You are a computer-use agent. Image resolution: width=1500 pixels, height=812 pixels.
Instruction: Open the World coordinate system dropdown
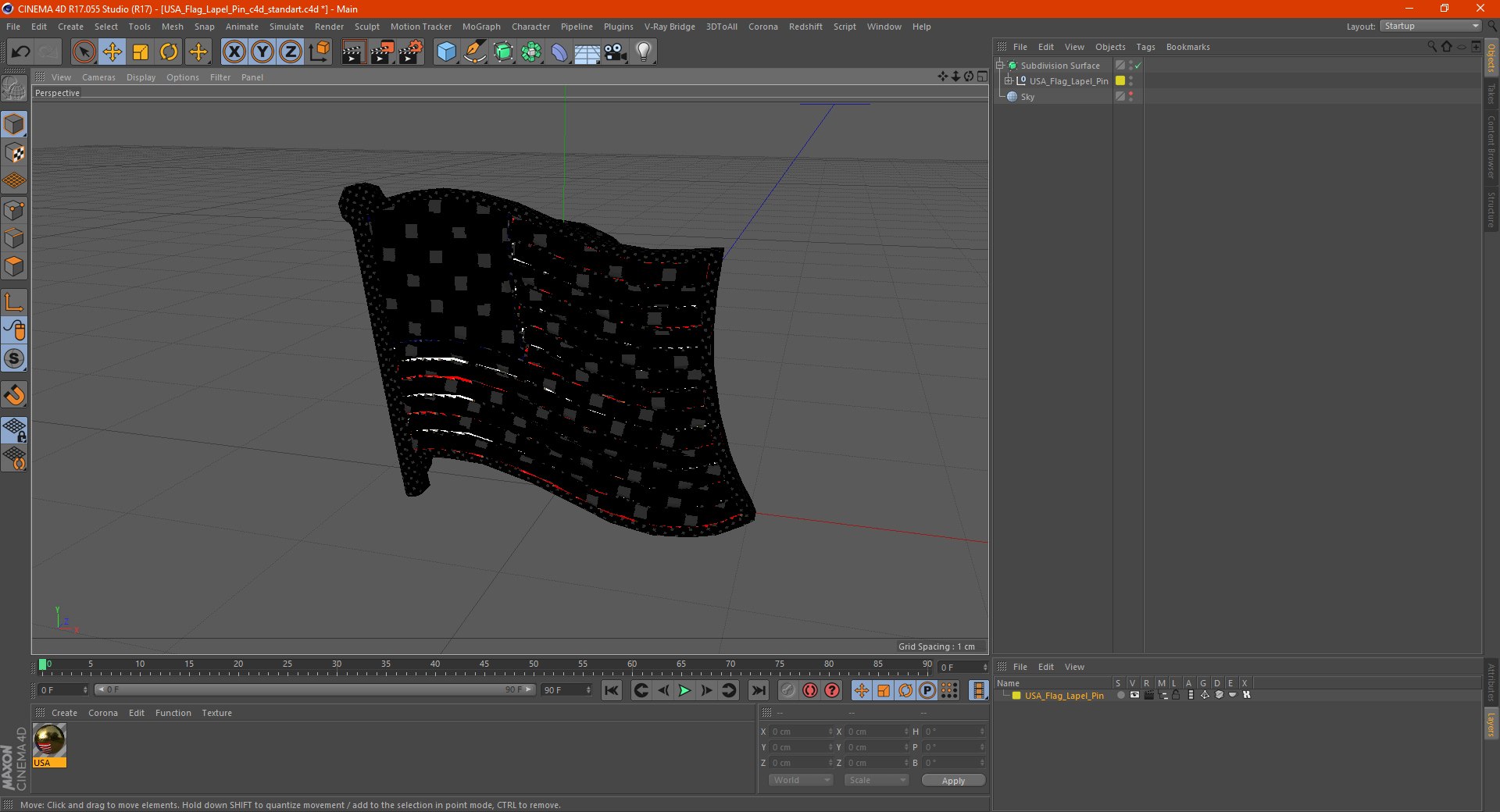point(801,780)
